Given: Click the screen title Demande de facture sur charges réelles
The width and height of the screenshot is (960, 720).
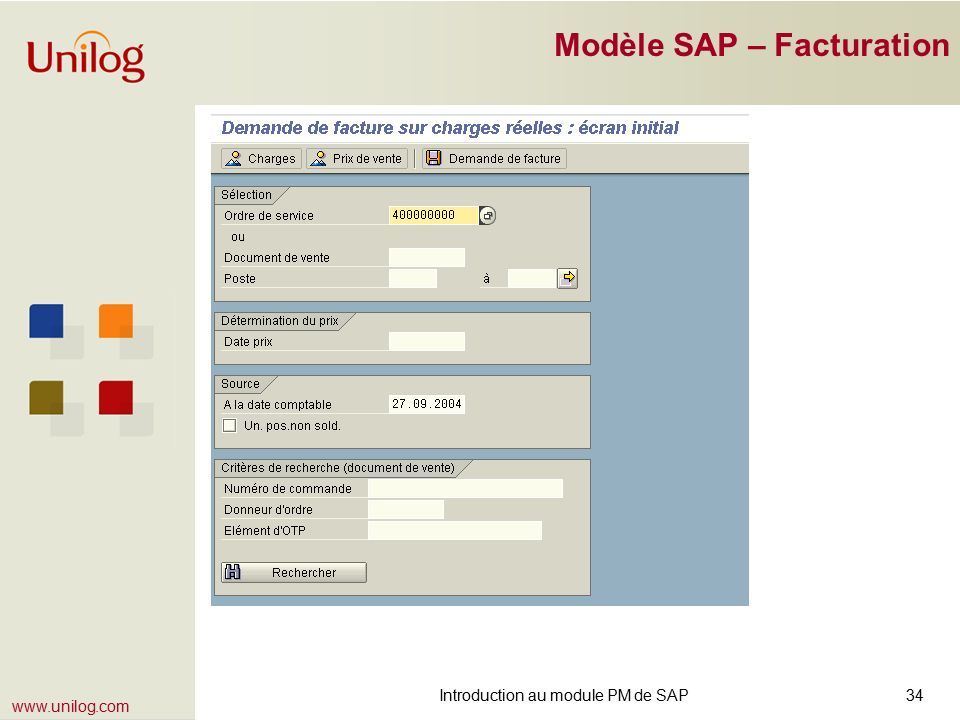Looking at the screenshot, I should [x=450, y=127].
